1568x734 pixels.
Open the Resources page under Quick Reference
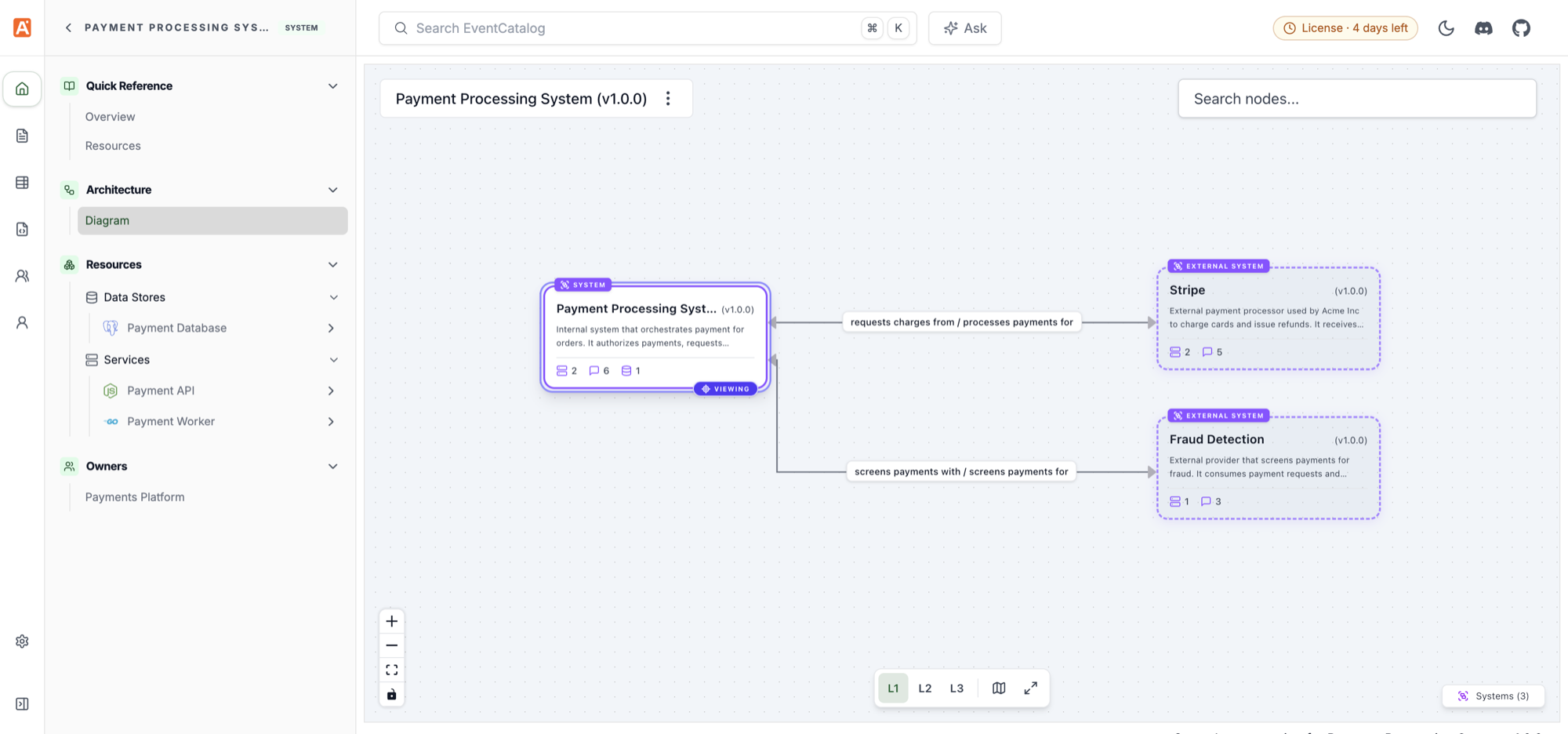(x=113, y=146)
